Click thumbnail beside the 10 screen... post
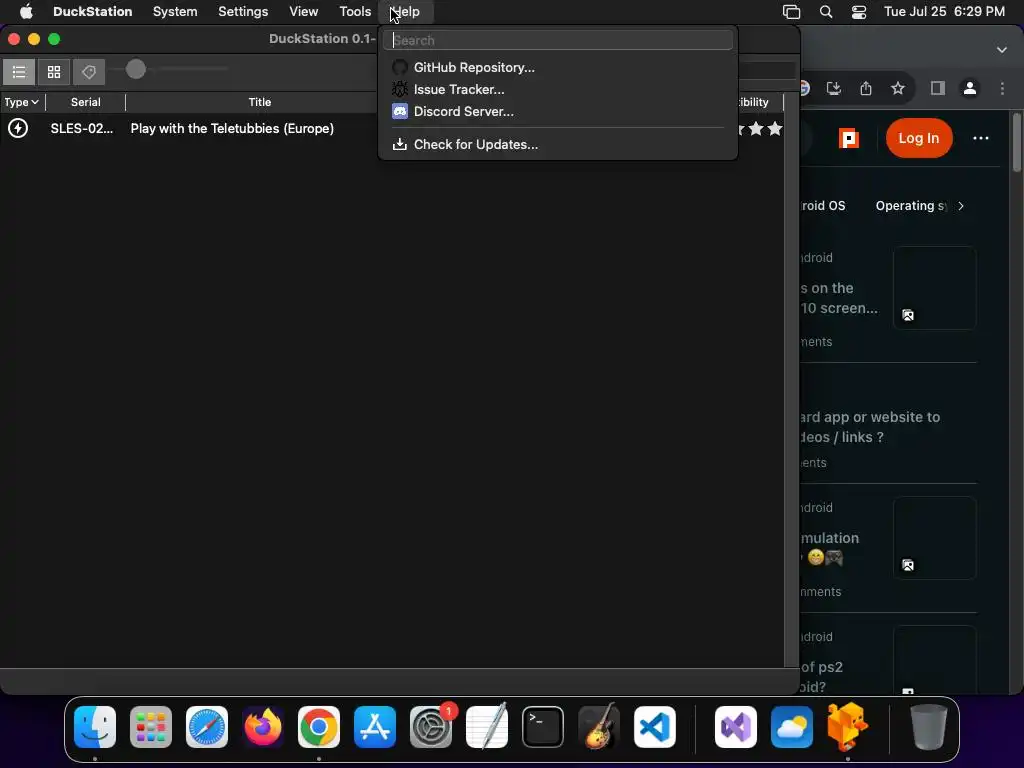1024x768 pixels. coord(935,288)
